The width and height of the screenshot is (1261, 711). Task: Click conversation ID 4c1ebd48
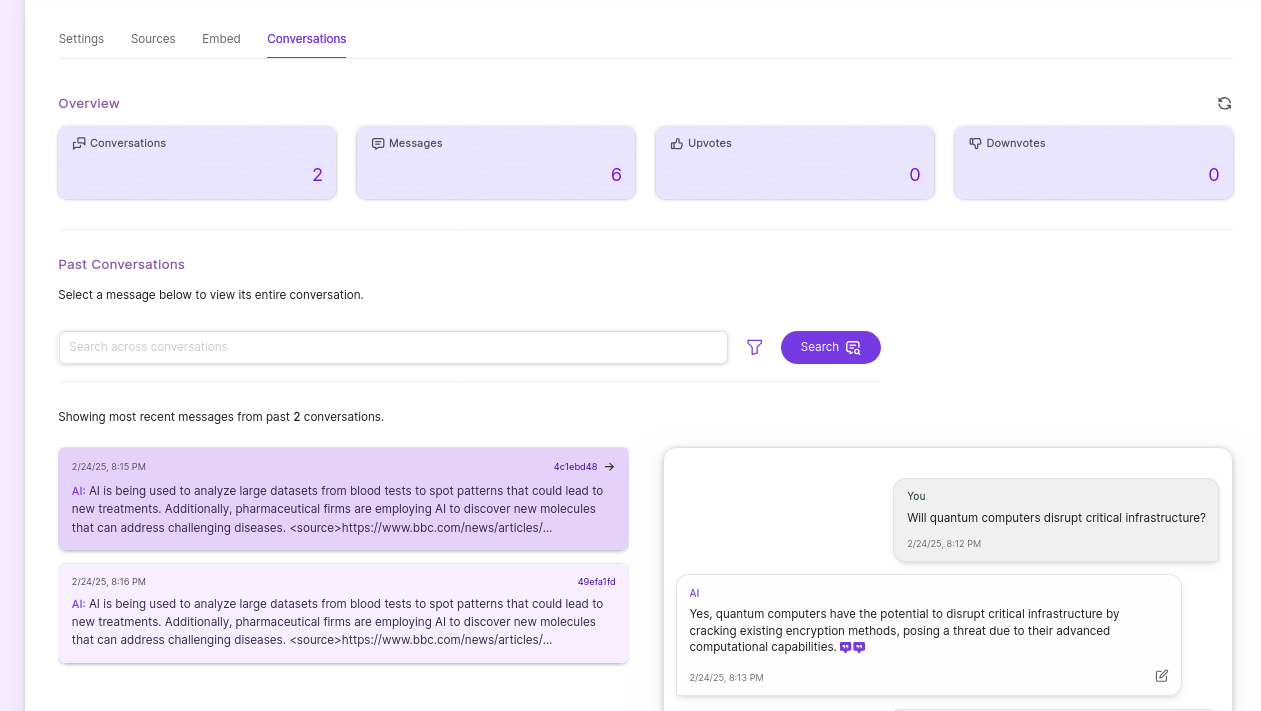point(575,467)
